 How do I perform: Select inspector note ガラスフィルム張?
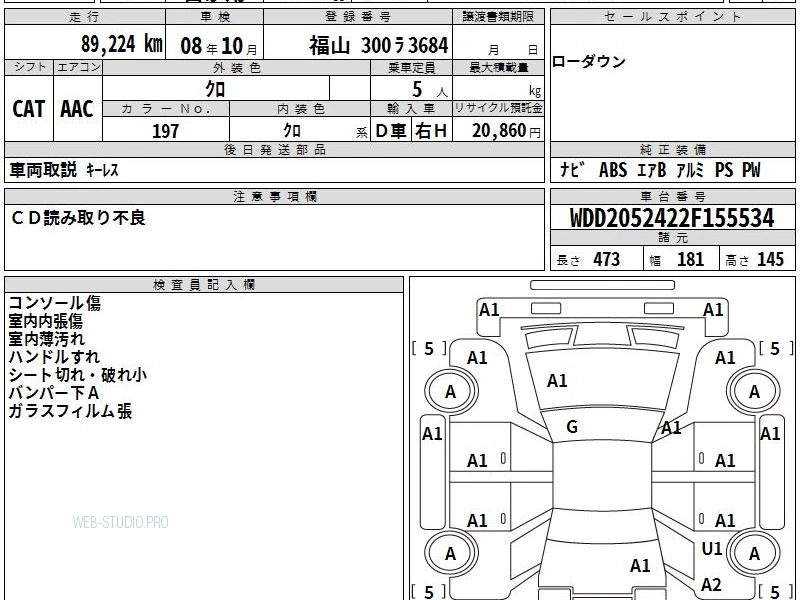[70, 411]
